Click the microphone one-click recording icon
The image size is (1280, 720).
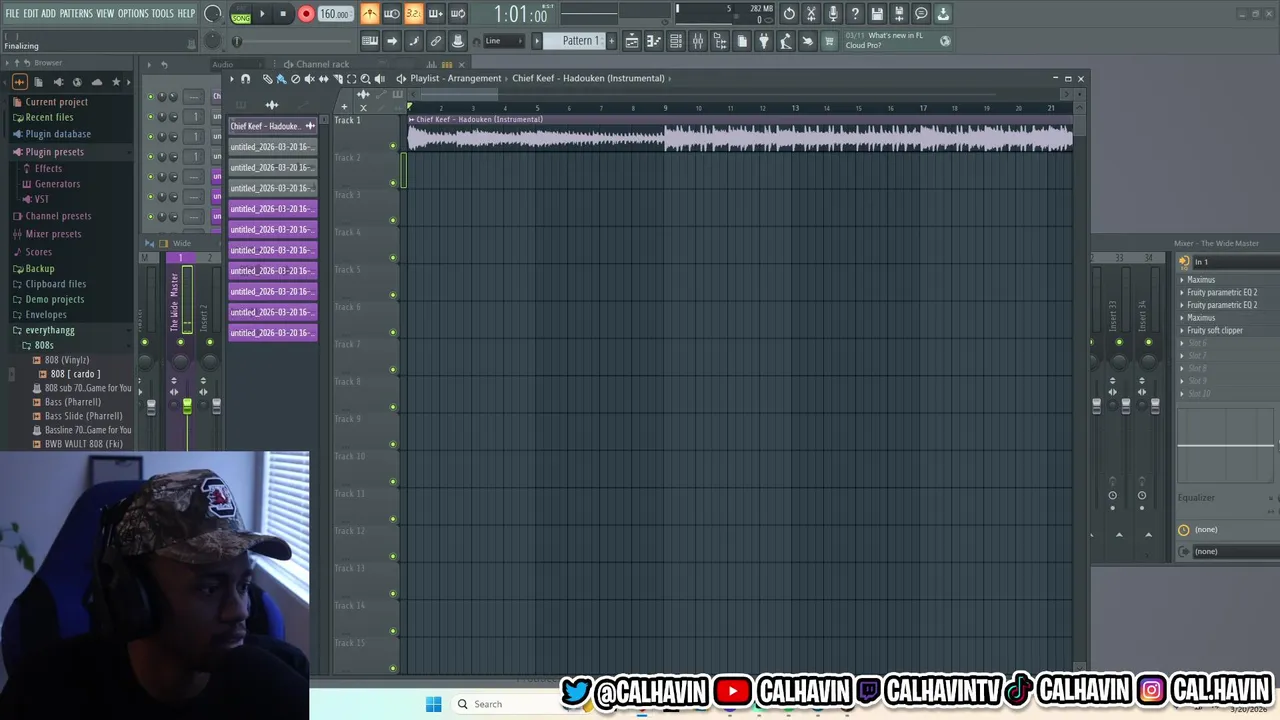tap(833, 14)
